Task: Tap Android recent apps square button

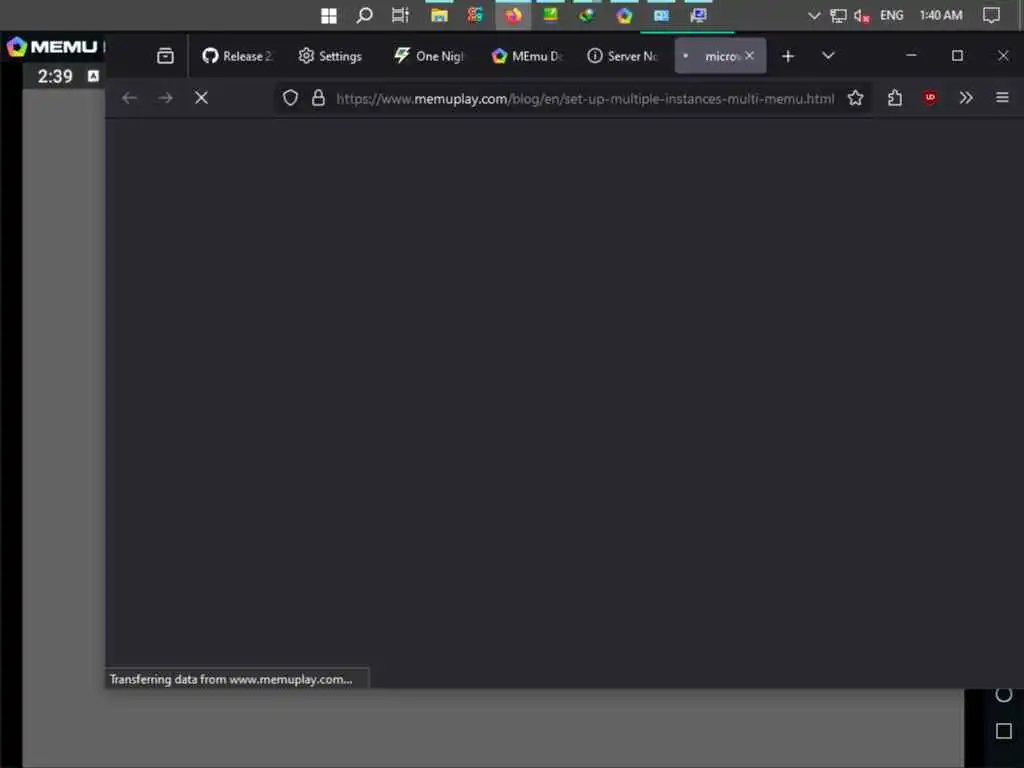Action: pos(1004,731)
